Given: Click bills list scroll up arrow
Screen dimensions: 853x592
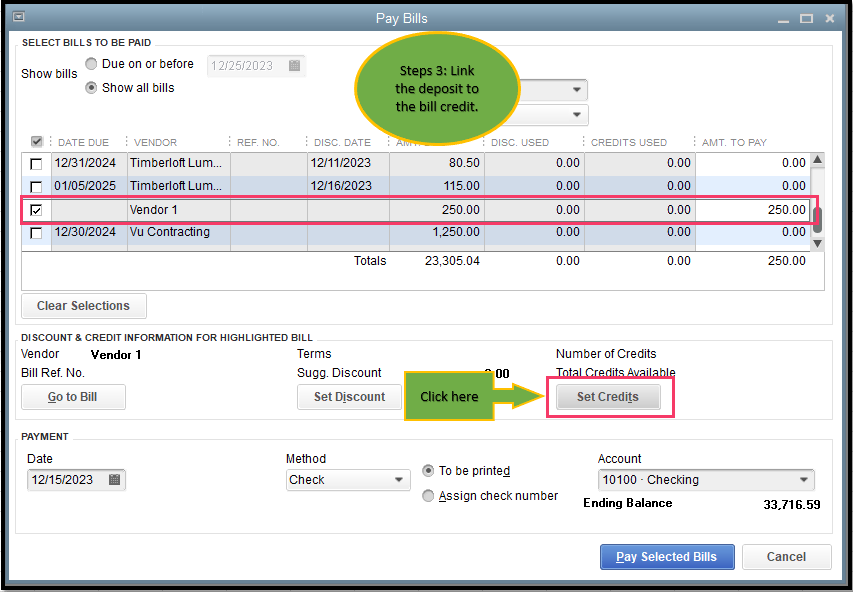Looking at the screenshot, I should click(817, 160).
